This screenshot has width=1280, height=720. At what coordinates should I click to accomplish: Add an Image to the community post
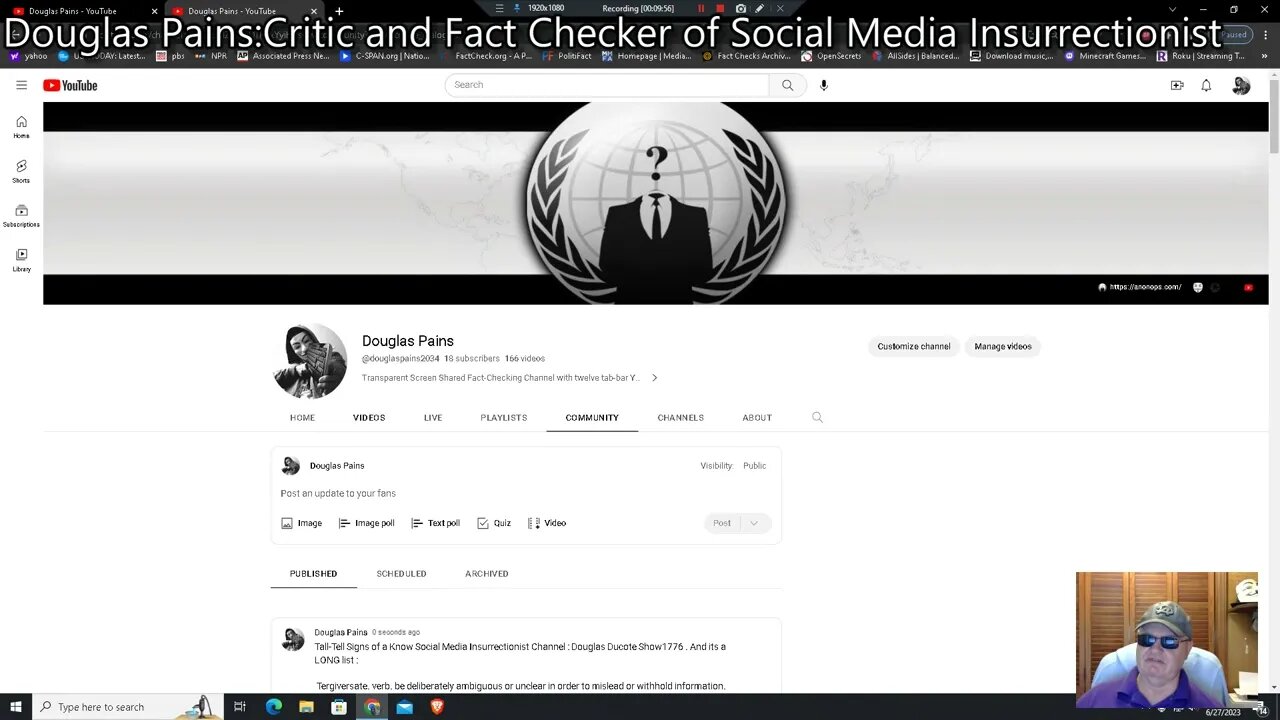pos(301,523)
